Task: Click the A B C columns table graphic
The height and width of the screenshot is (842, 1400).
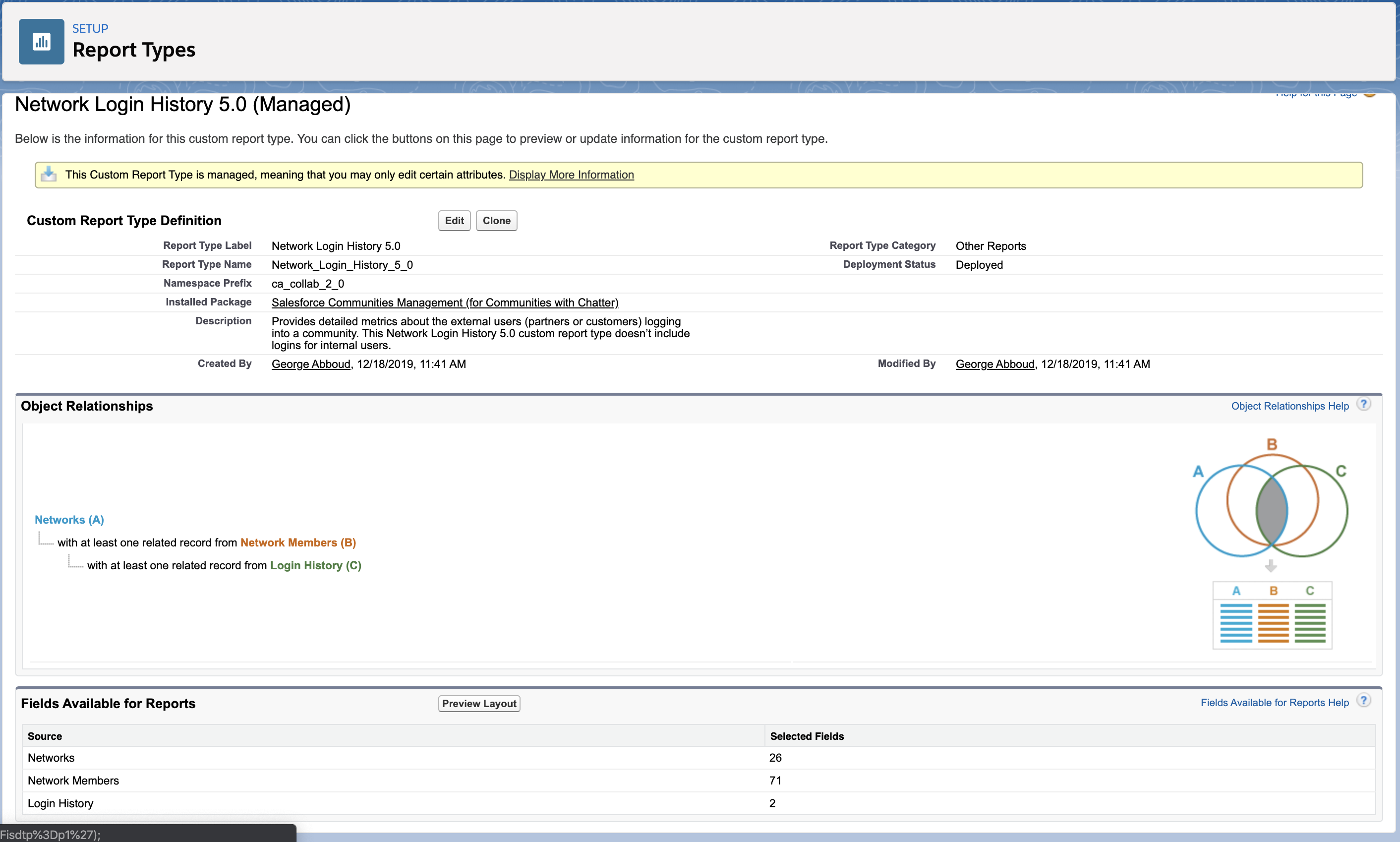Action: pyautogui.click(x=1272, y=615)
